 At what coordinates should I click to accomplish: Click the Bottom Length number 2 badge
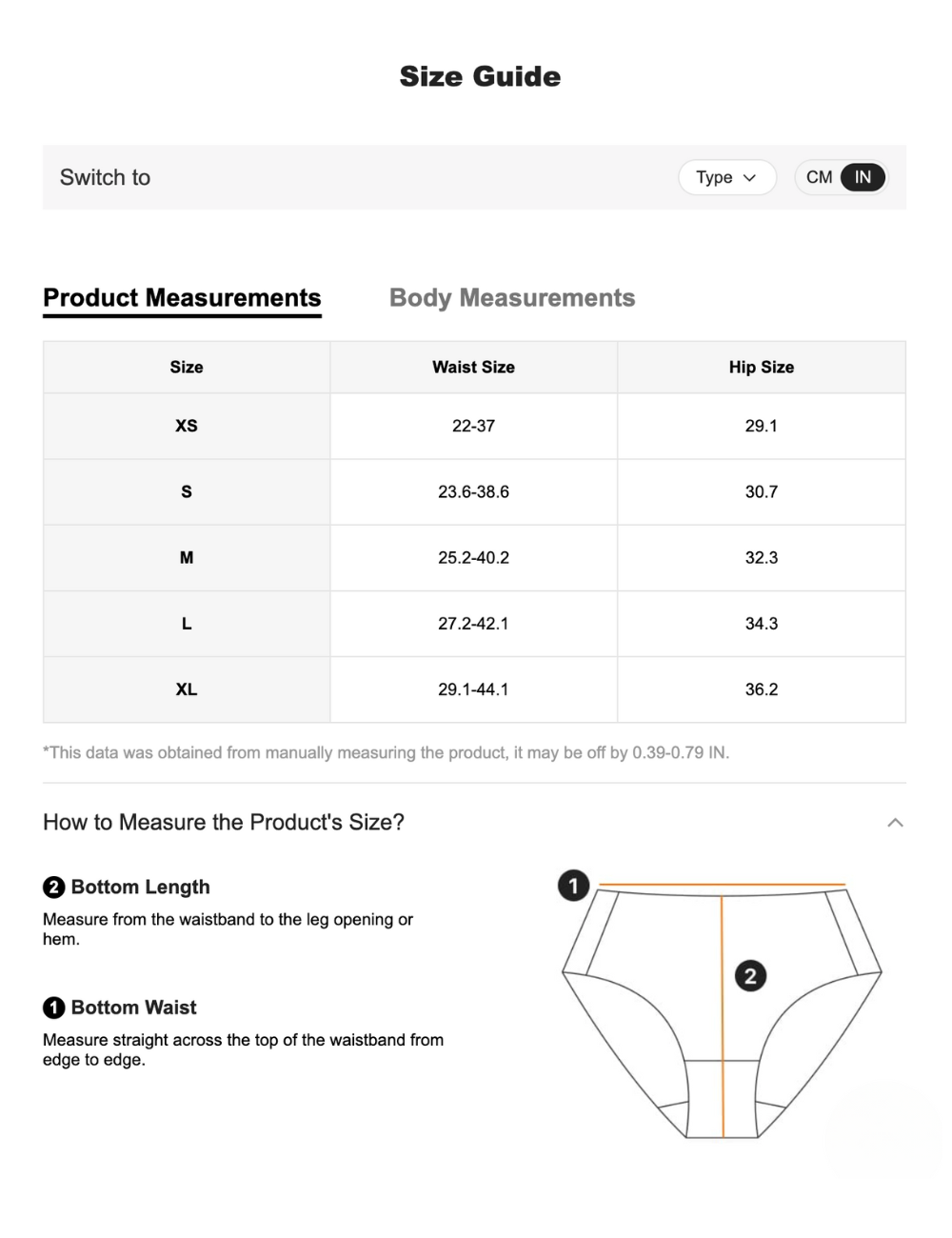pos(53,888)
